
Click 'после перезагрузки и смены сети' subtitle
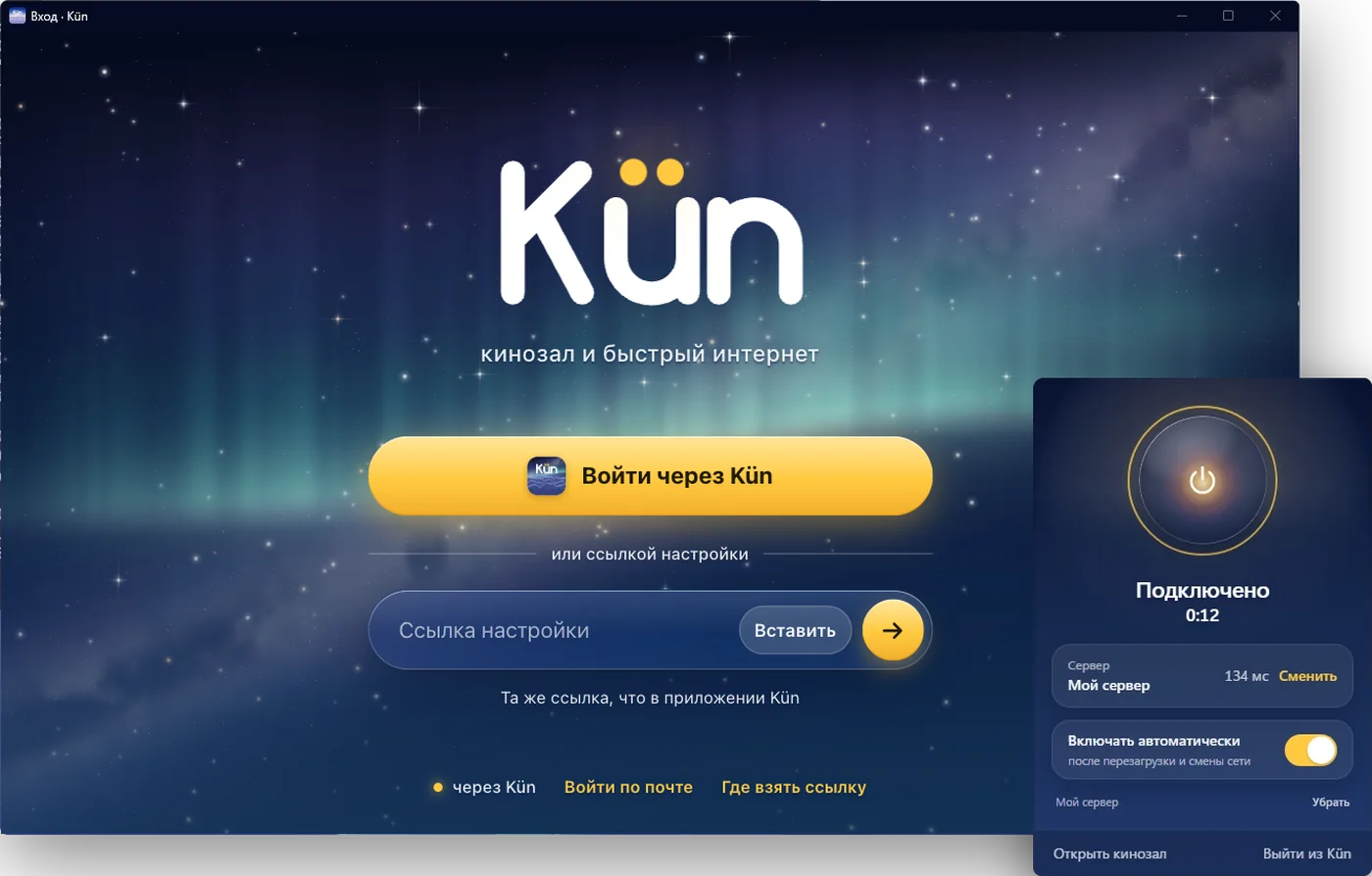tap(1159, 761)
